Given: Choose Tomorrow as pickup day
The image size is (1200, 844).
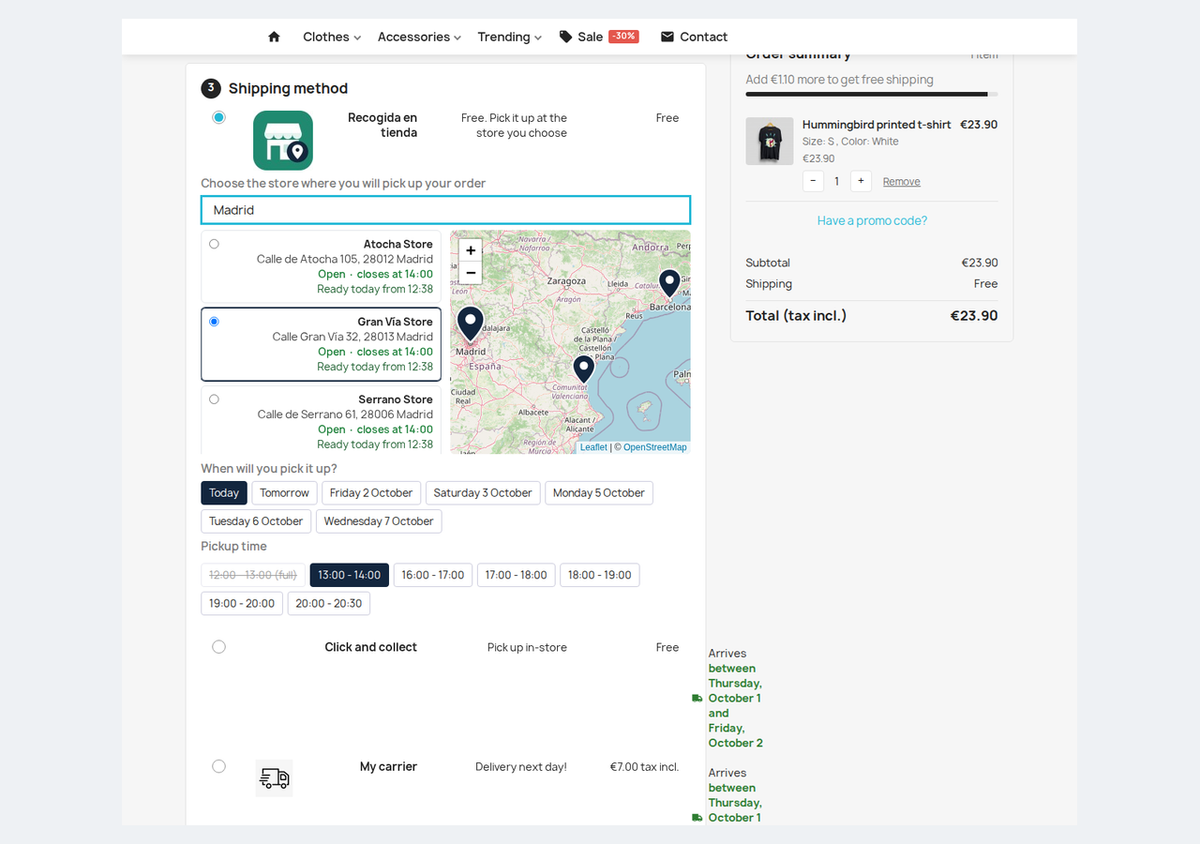Looking at the screenshot, I should 285,493.
